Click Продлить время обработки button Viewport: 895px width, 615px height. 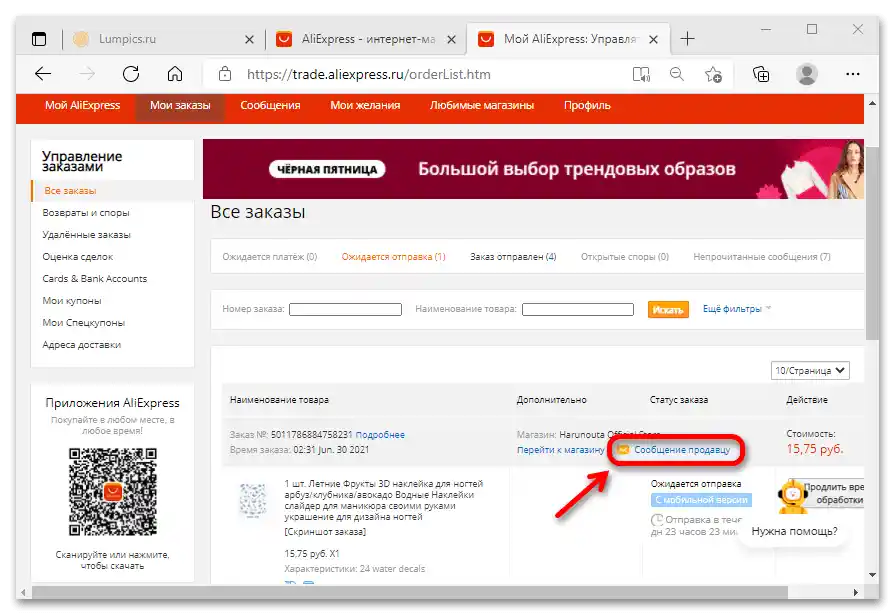833,493
